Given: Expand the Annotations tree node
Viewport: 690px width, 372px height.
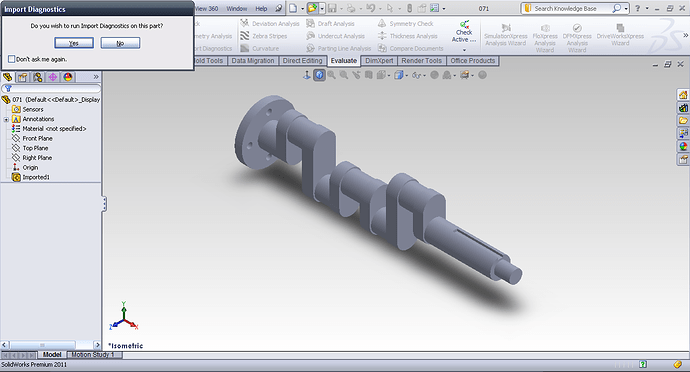Looking at the screenshot, I should tap(6, 119).
